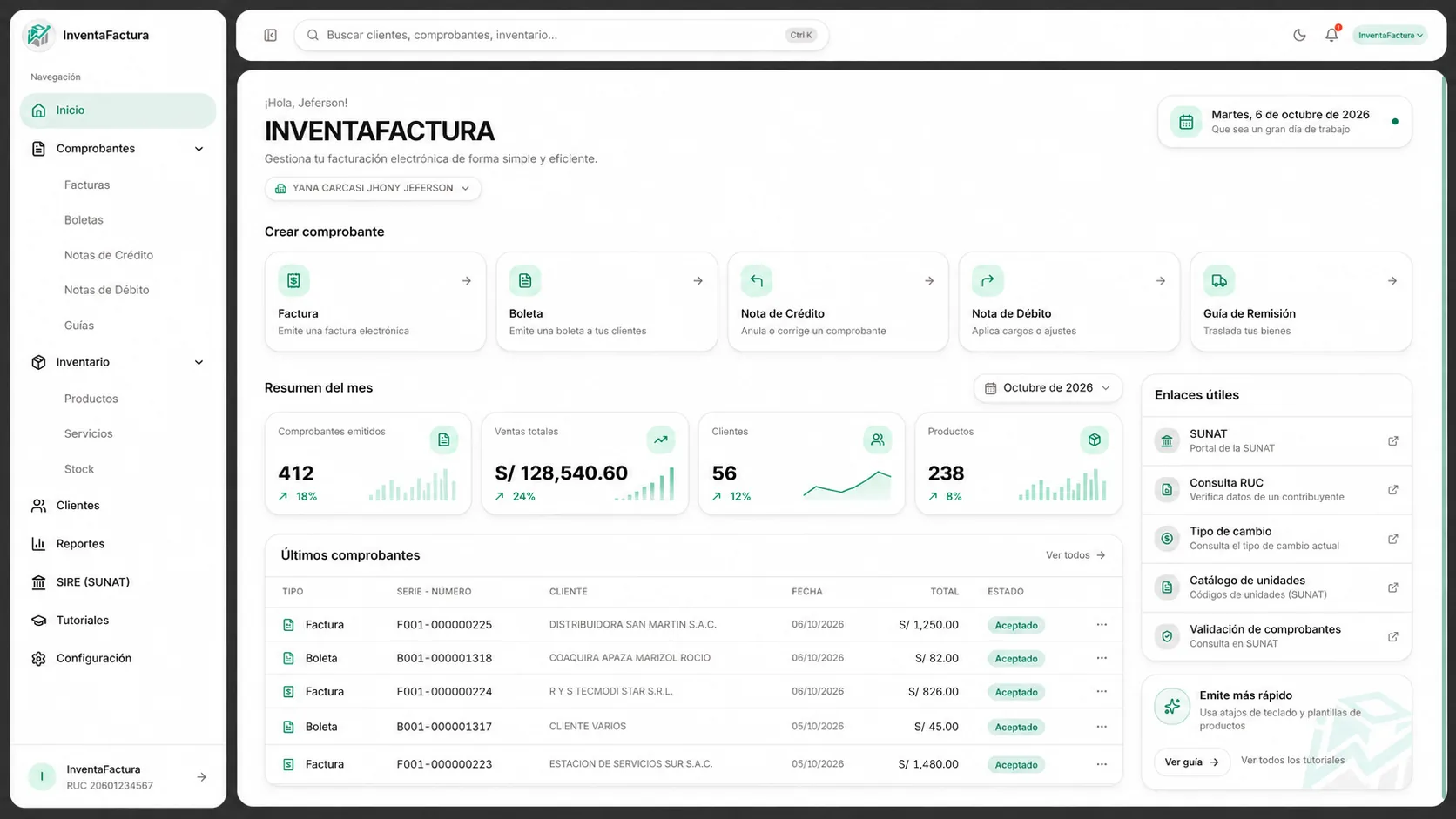Open the Octubre de 2026 month dropdown
This screenshot has width=1456, height=819.
pos(1048,388)
